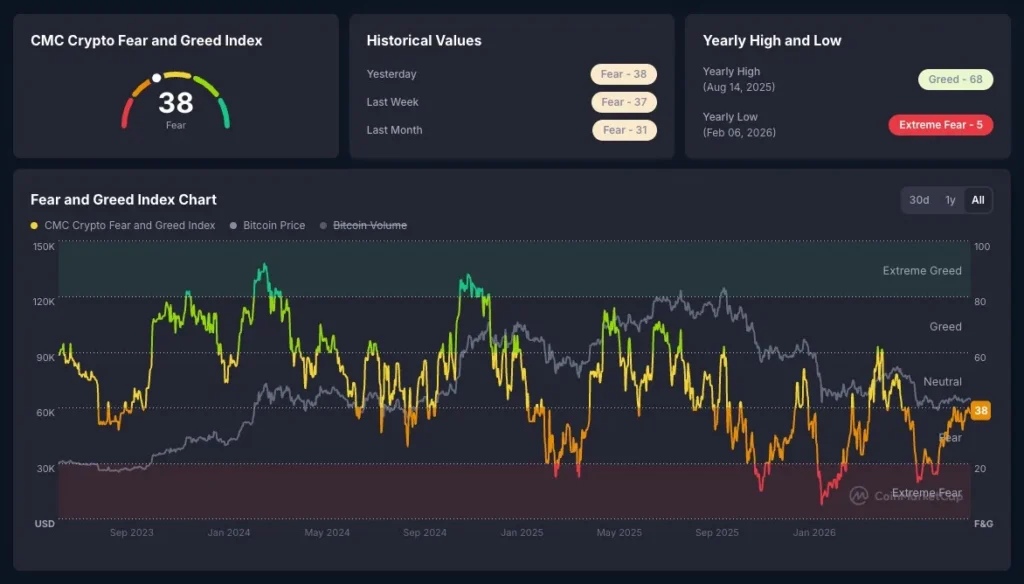Image resolution: width=1024 pixels, height=584 pixels.
Task: Click the Yesterday row label
Action: pyautogui.click(x=391, y=74)
